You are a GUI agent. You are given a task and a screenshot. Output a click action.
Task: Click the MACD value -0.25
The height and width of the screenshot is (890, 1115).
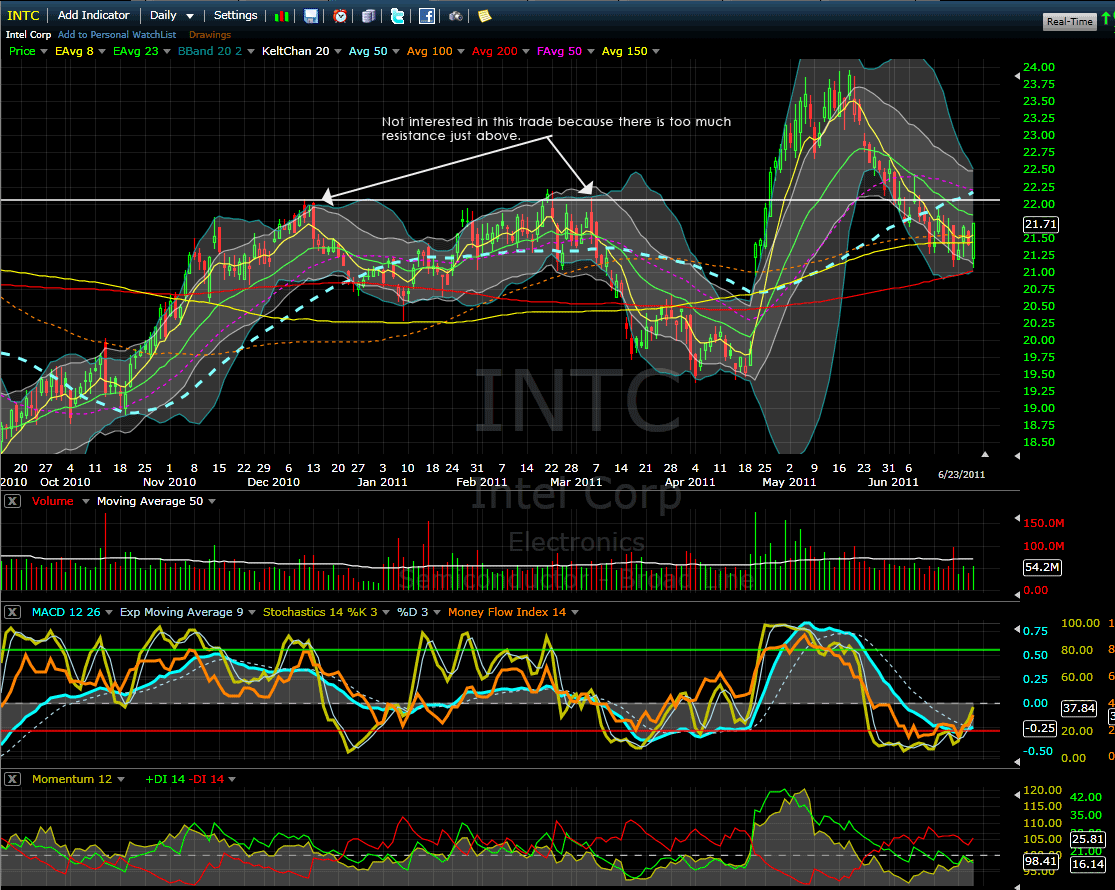tap(1039, 729)
